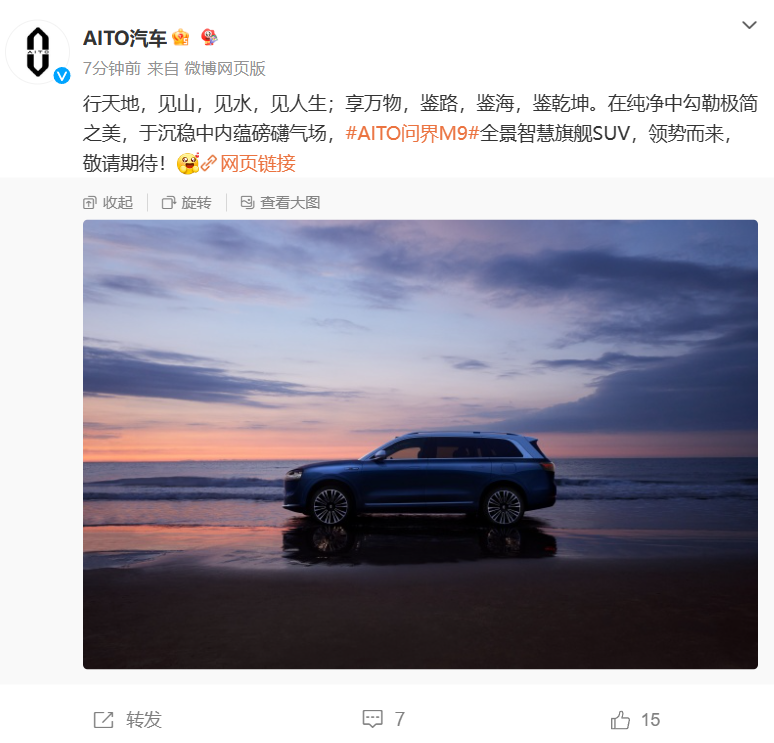The image size is (774, 743).
Task: Open the comments bubble icon
Action: click(373, 719)
